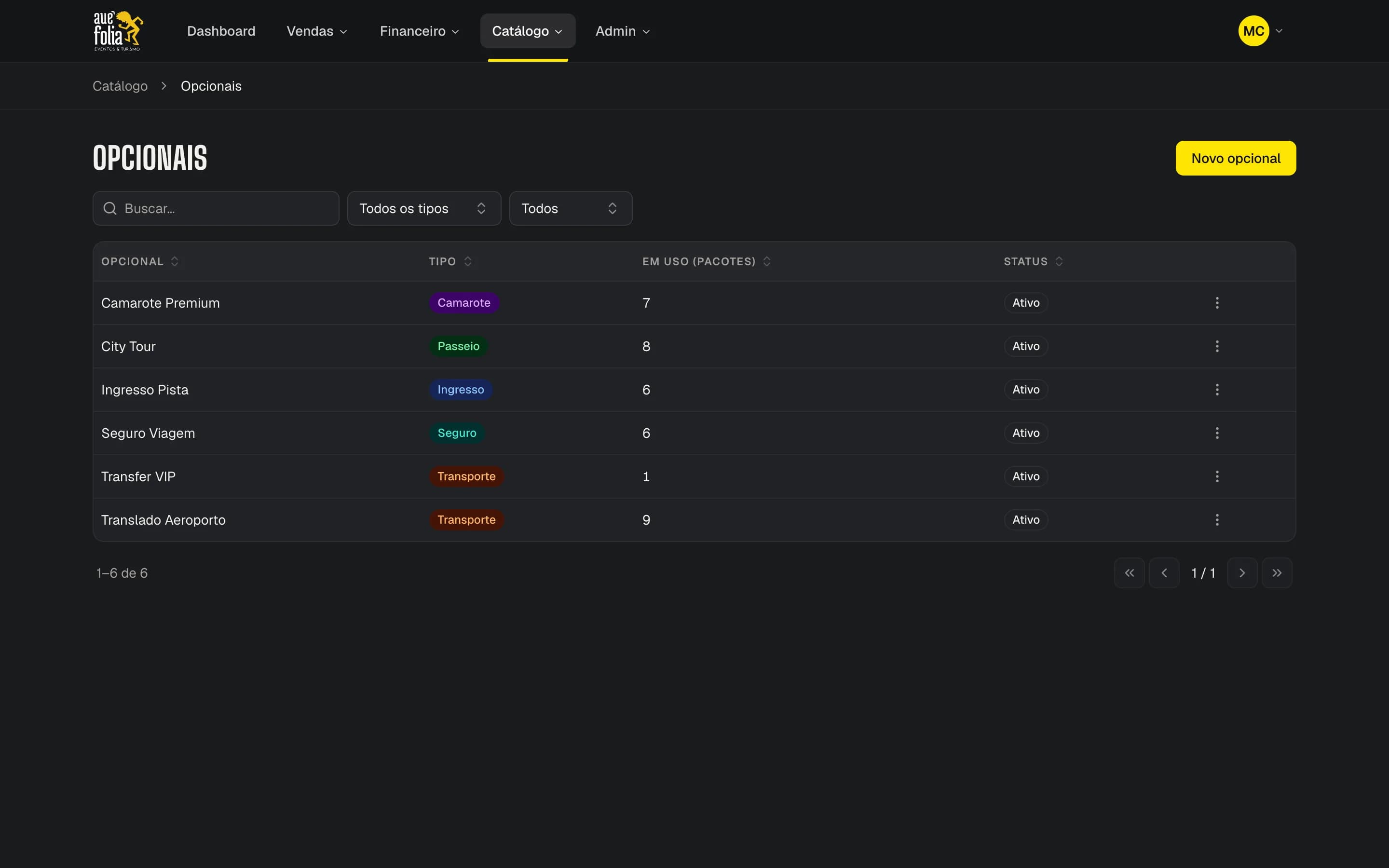This screenshot has height=868, width=1389.
Task: Open kebab menu for Seguro Viagem
Action: pyautogui.click(x=1217, y=433)
